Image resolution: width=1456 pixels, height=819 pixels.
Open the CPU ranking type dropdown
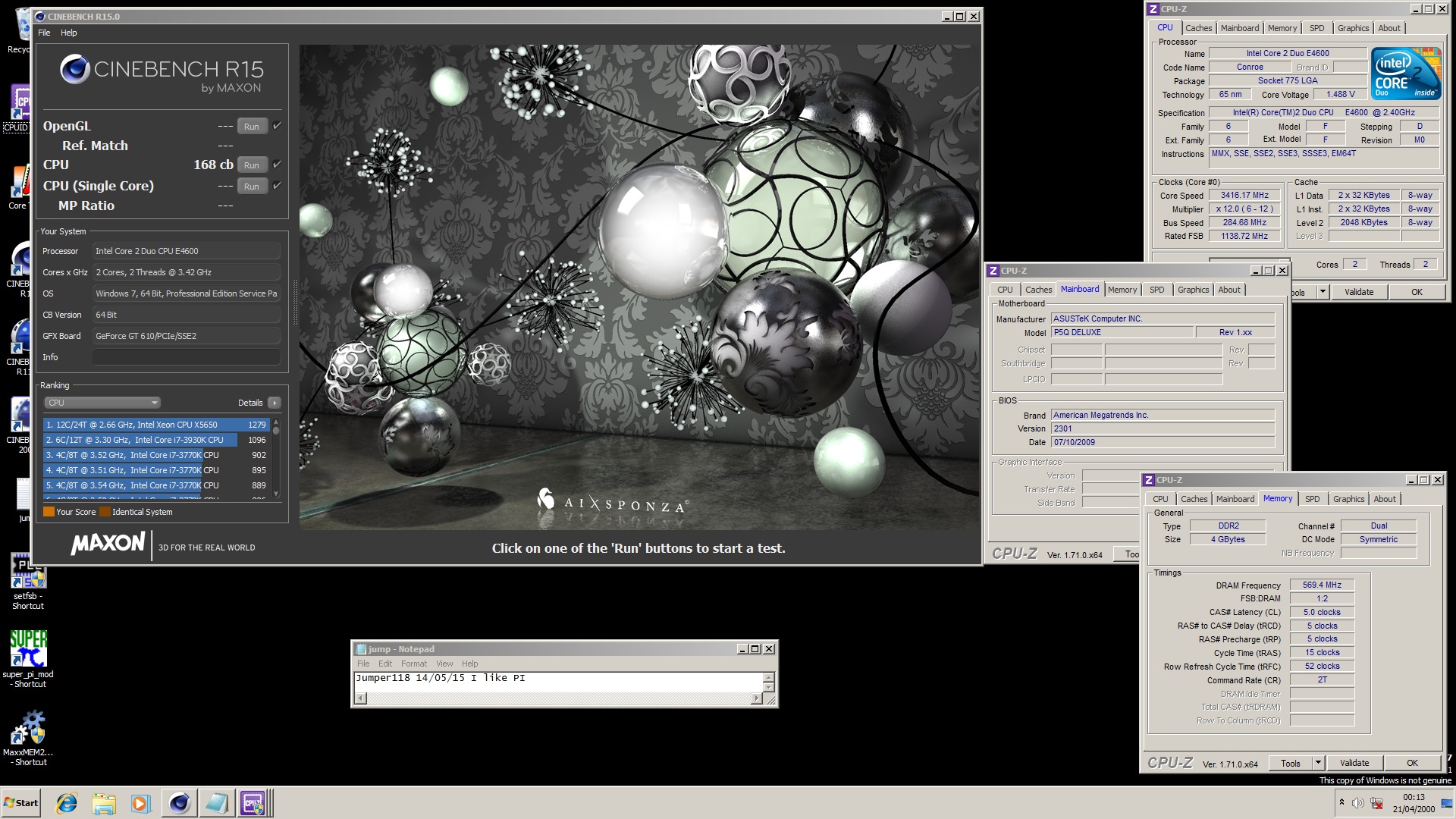(102, 403)
